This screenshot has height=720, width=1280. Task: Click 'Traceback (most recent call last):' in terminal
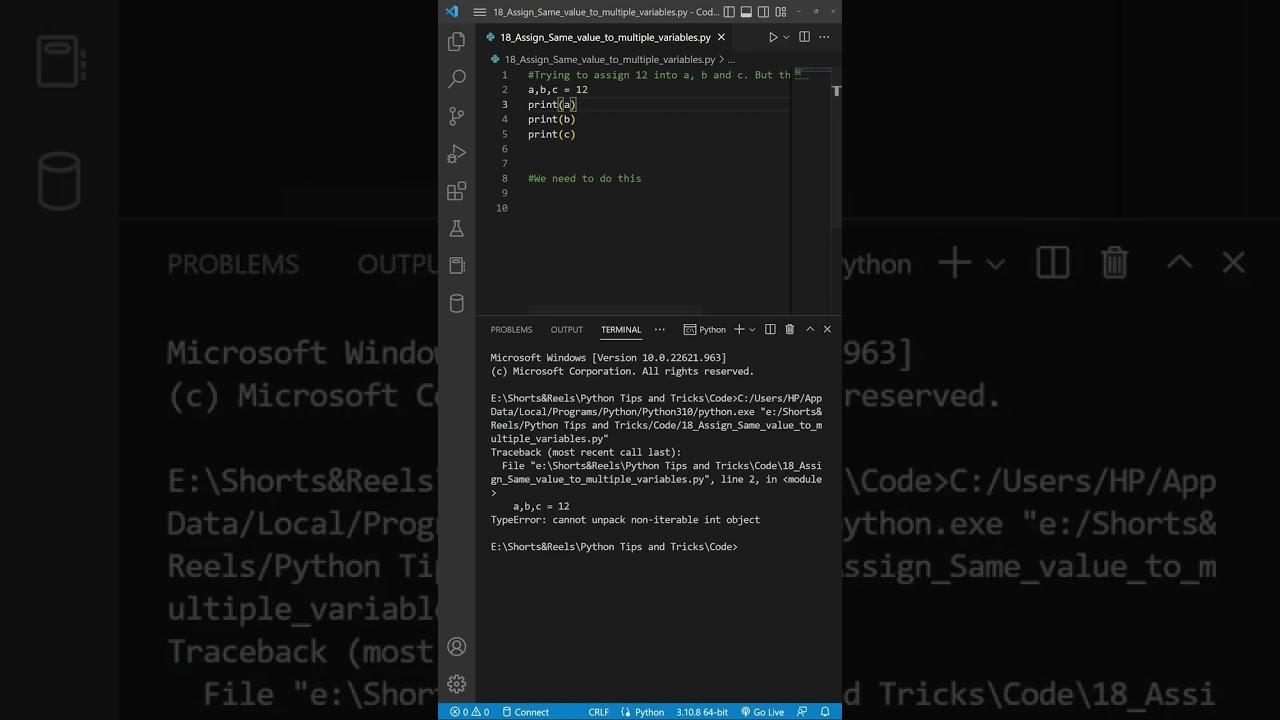point(586,452)
